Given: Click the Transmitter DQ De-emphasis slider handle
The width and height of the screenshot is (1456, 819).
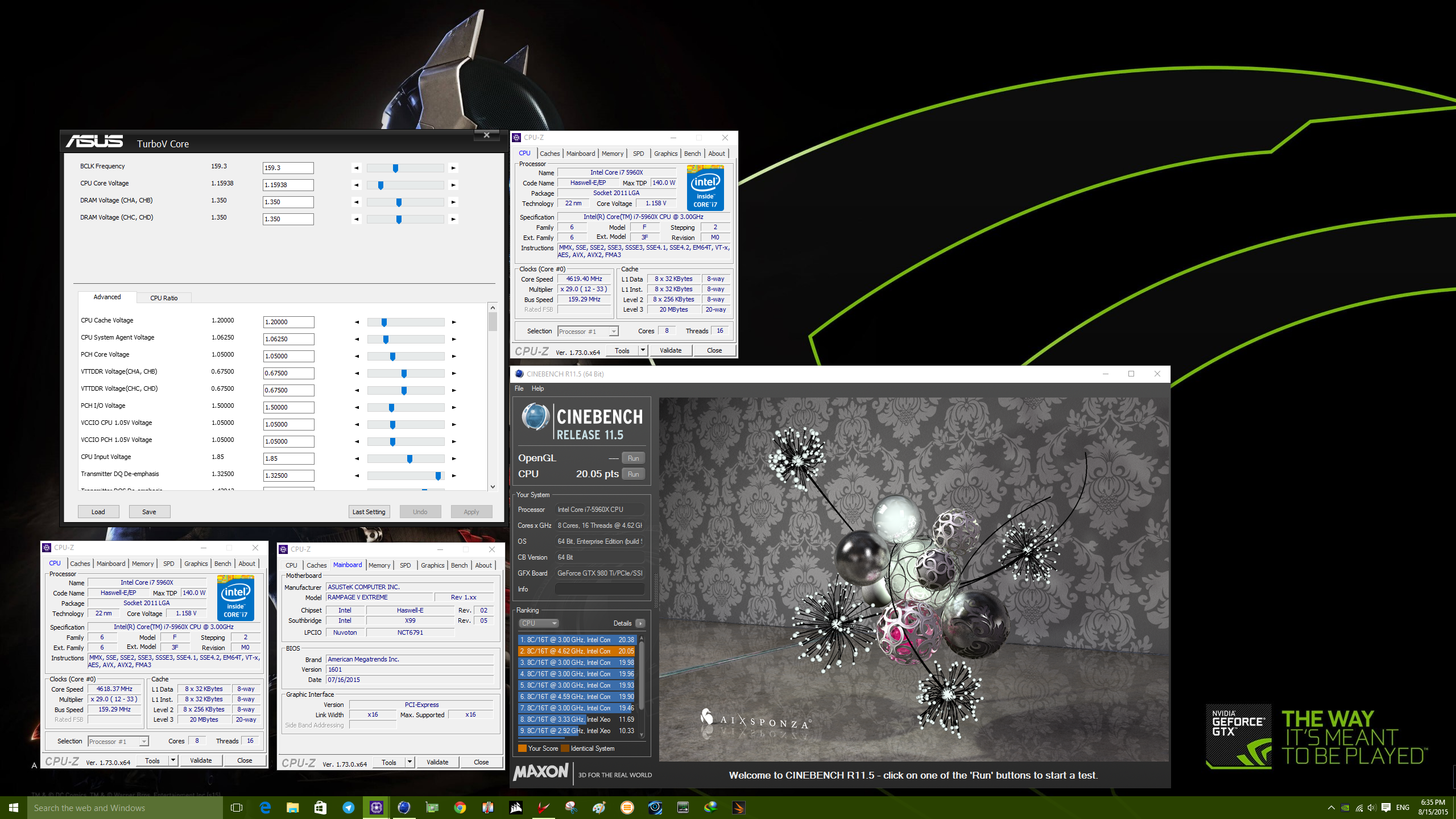Looking at the screenshot, I should pyautogui.click(x=438, y=476).
